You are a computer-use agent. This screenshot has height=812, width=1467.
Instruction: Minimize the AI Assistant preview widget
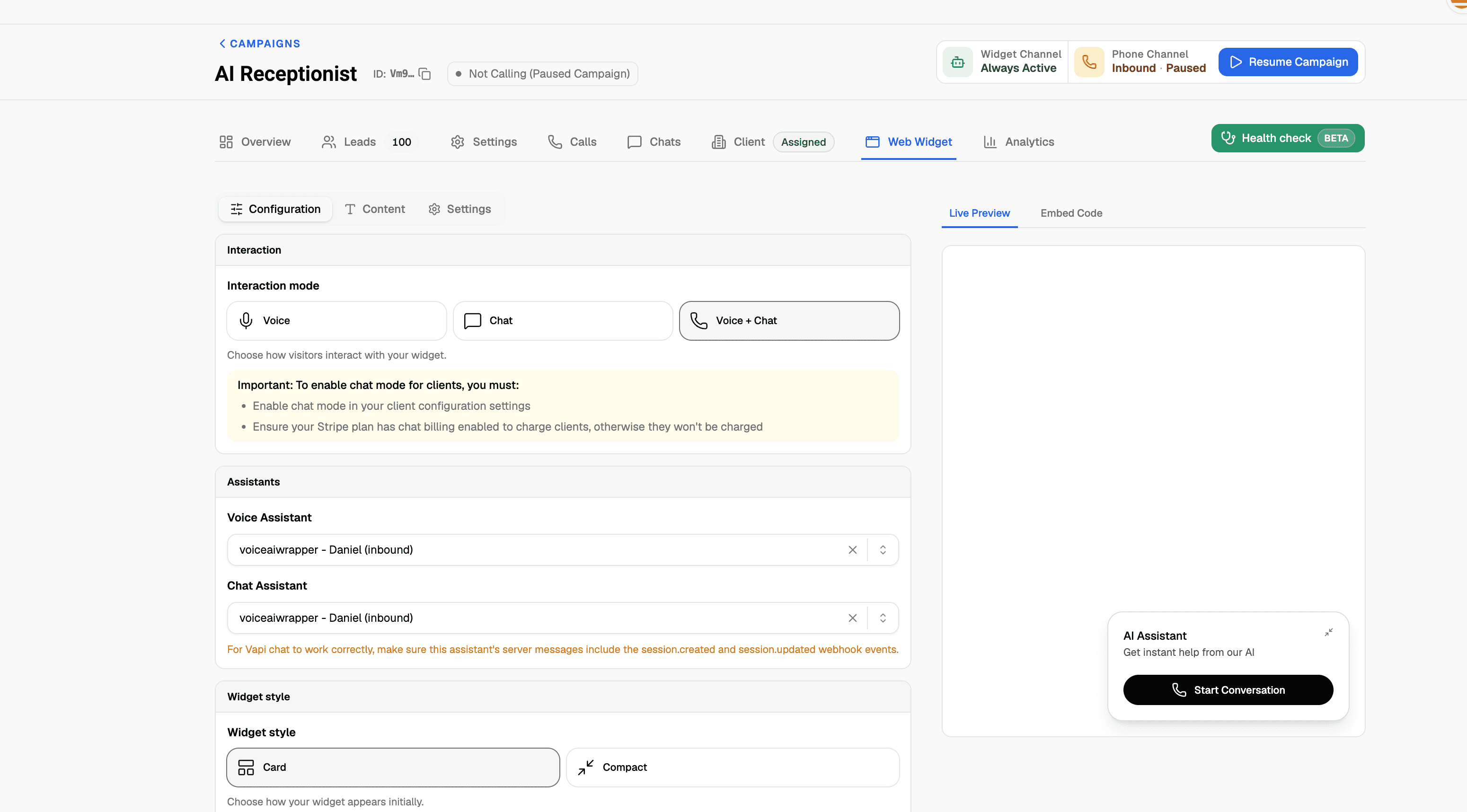[1329, 632]
